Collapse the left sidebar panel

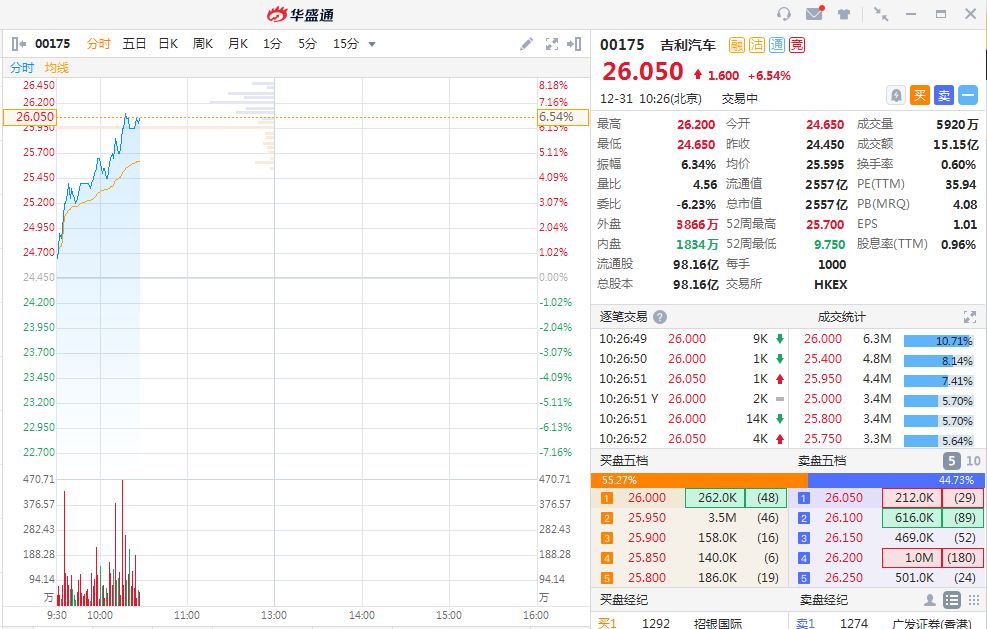[x=19, y=44]
